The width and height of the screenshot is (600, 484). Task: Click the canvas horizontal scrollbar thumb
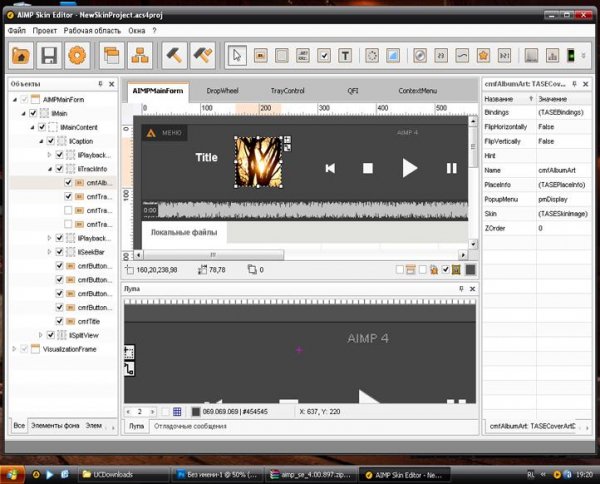point(213,254)
